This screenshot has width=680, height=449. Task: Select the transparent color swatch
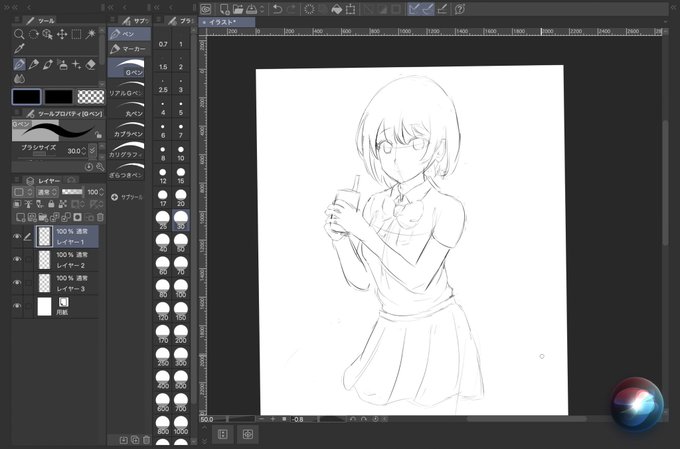click(91, 97)
